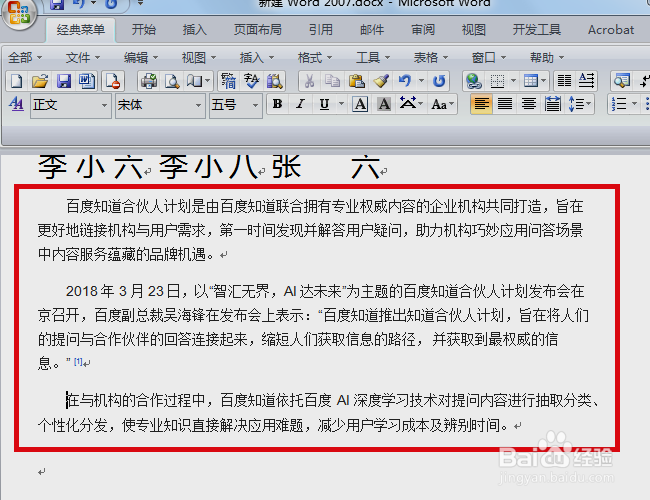
Task: Expand underline style dropdown arrow
Action: point(341,104)
